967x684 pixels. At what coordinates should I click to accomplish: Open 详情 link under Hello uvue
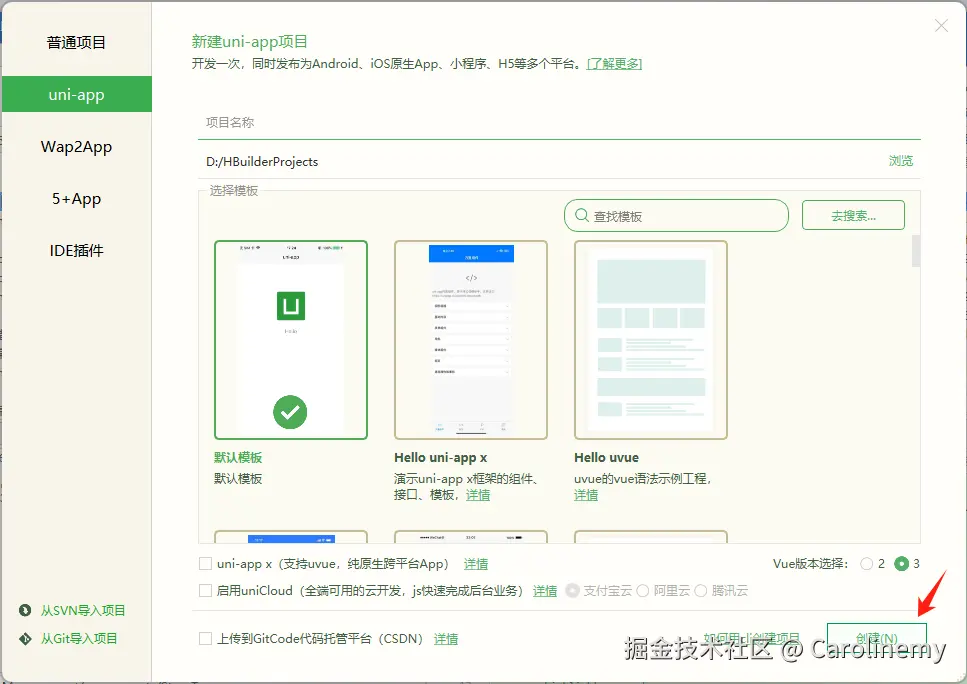point(586,495)
